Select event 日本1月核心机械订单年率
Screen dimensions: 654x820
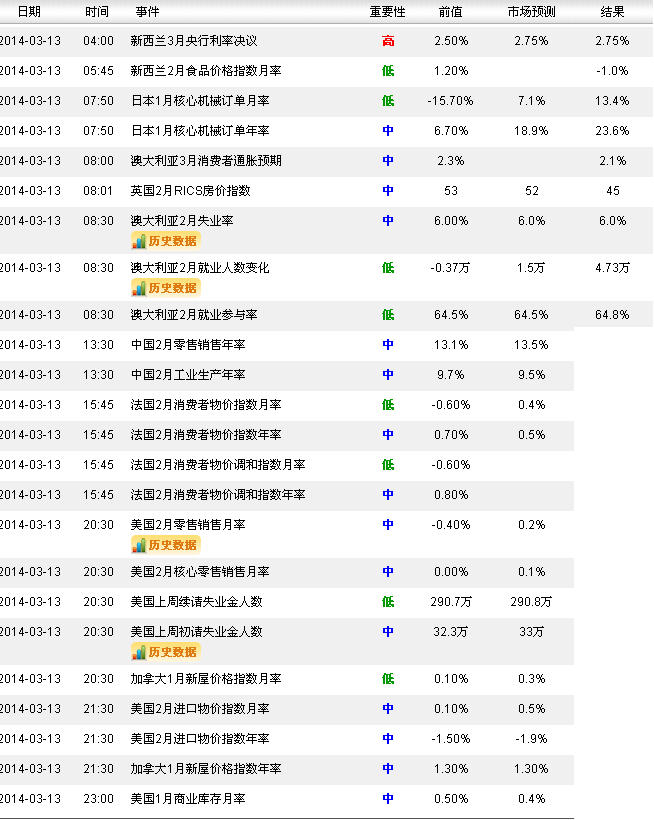click(x=200, y=131)
